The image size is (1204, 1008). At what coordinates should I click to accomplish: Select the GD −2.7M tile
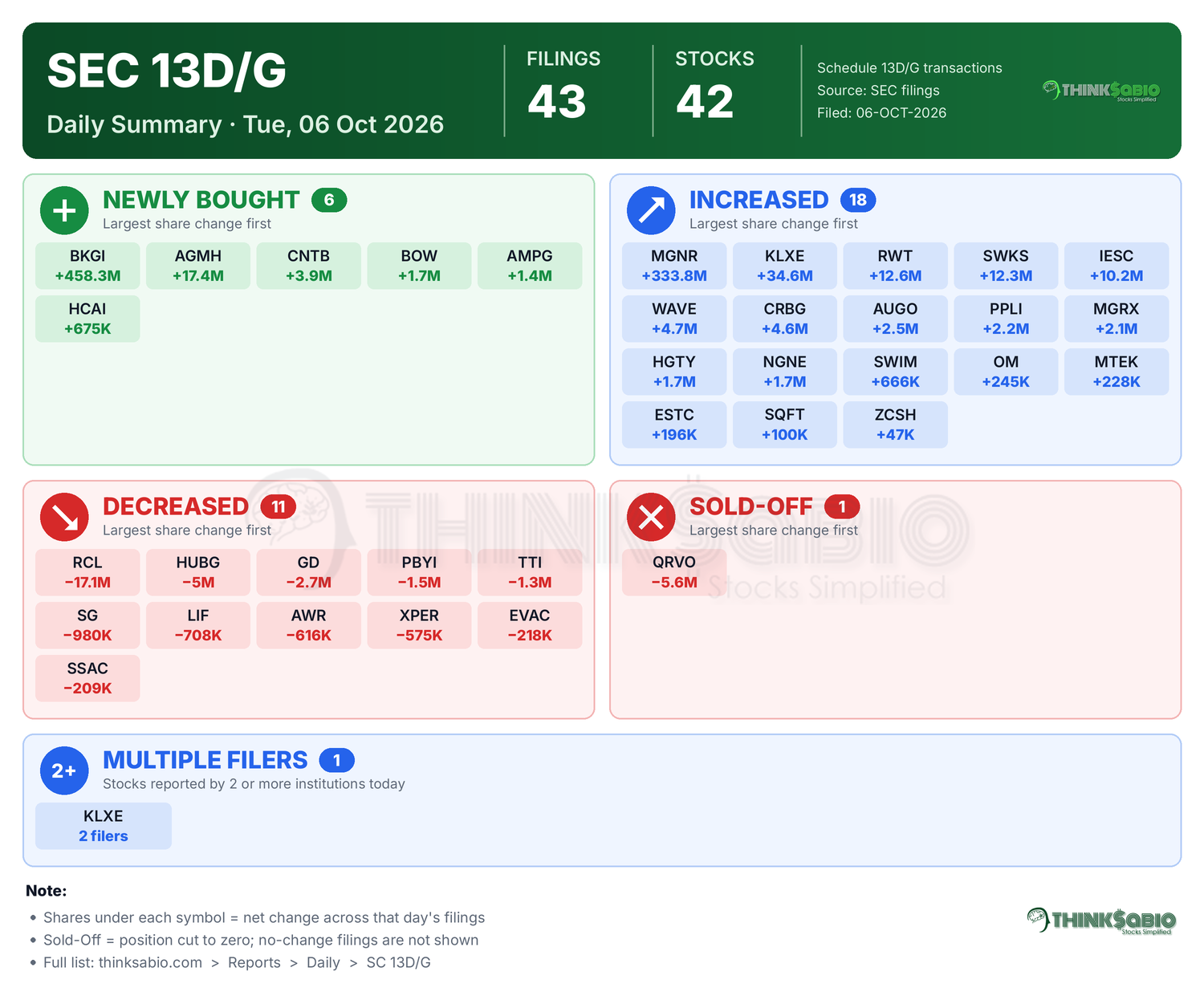click(x=309, y=572)
